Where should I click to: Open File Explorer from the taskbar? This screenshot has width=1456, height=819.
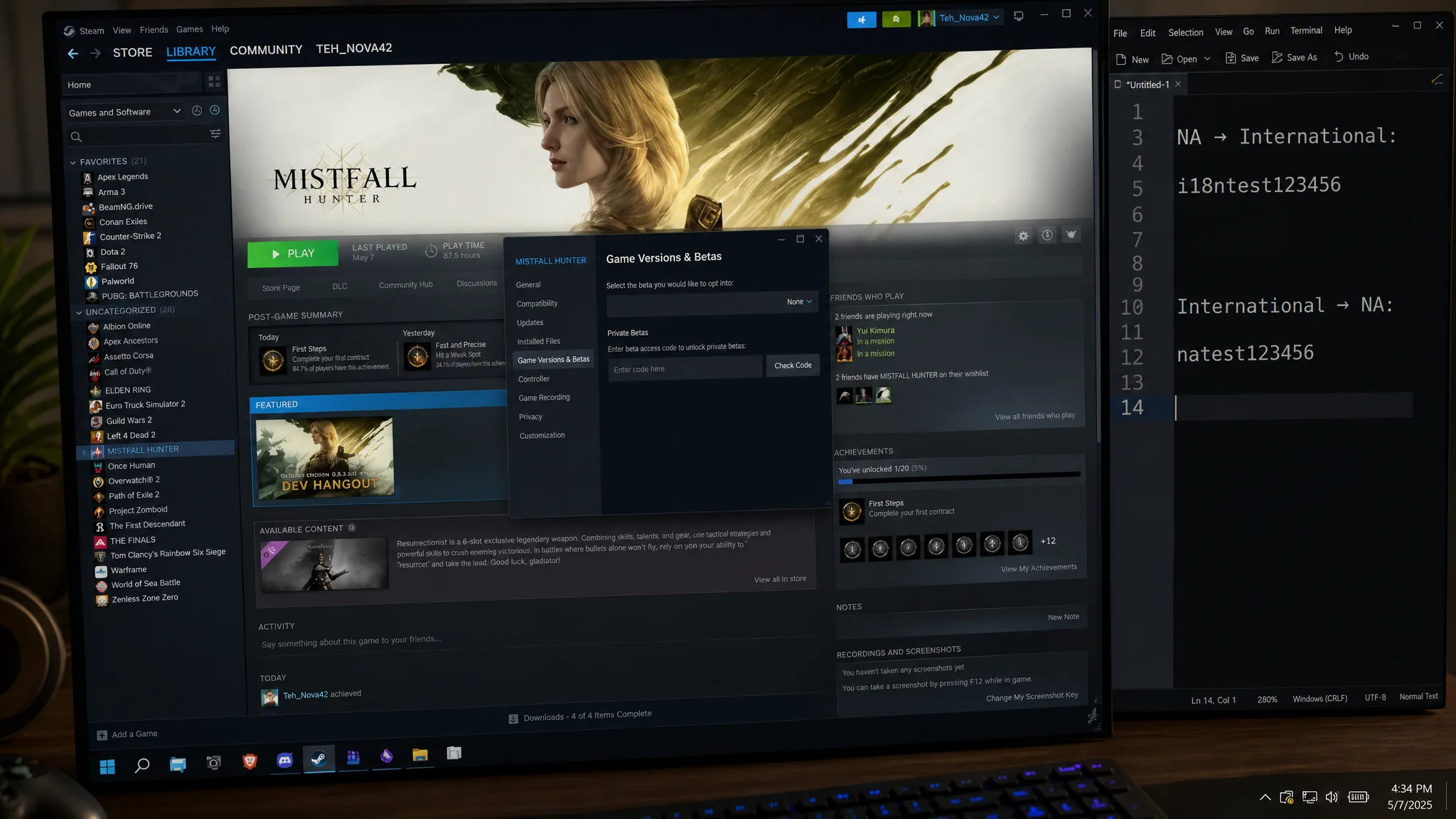(420, 755)
